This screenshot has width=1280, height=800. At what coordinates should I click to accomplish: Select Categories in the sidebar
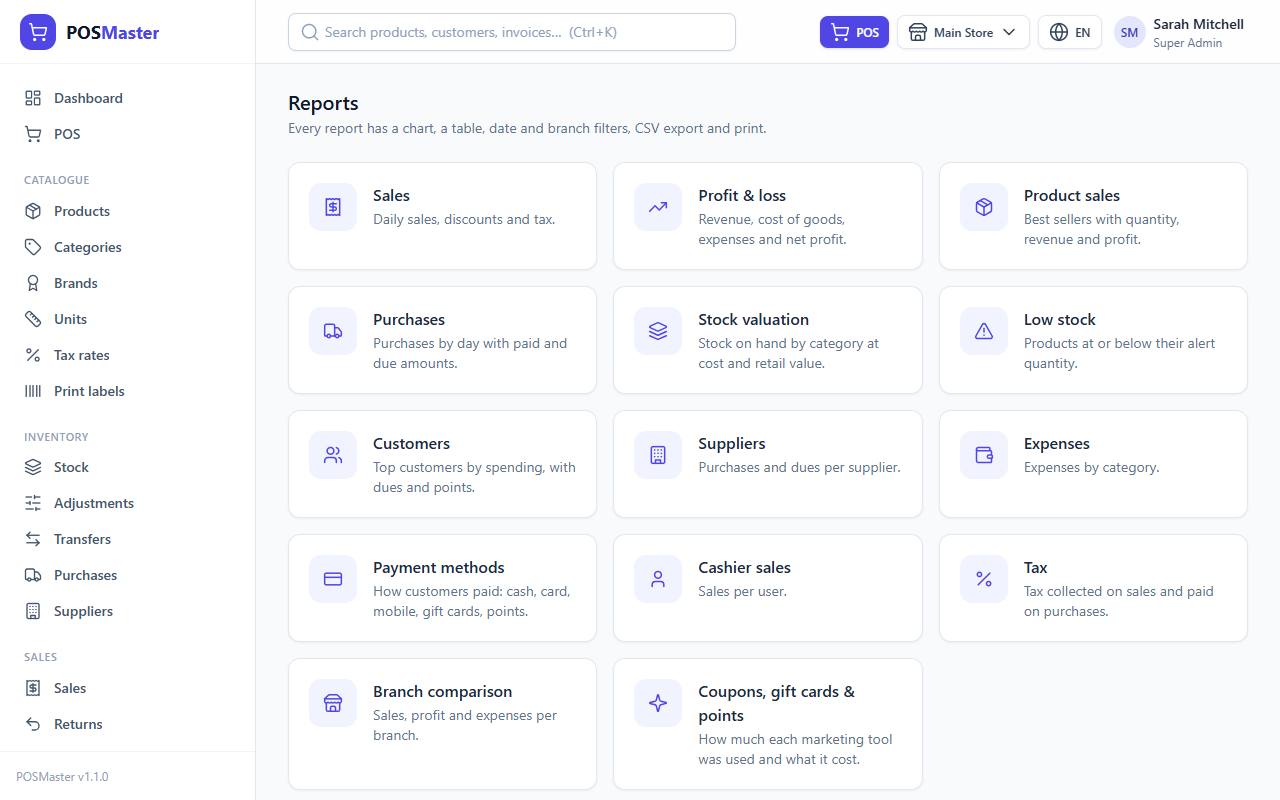128,247
